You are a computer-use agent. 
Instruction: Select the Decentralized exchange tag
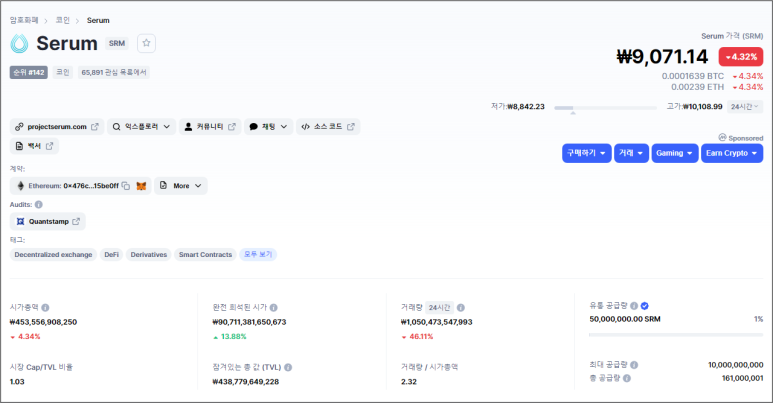click(53, 255)
